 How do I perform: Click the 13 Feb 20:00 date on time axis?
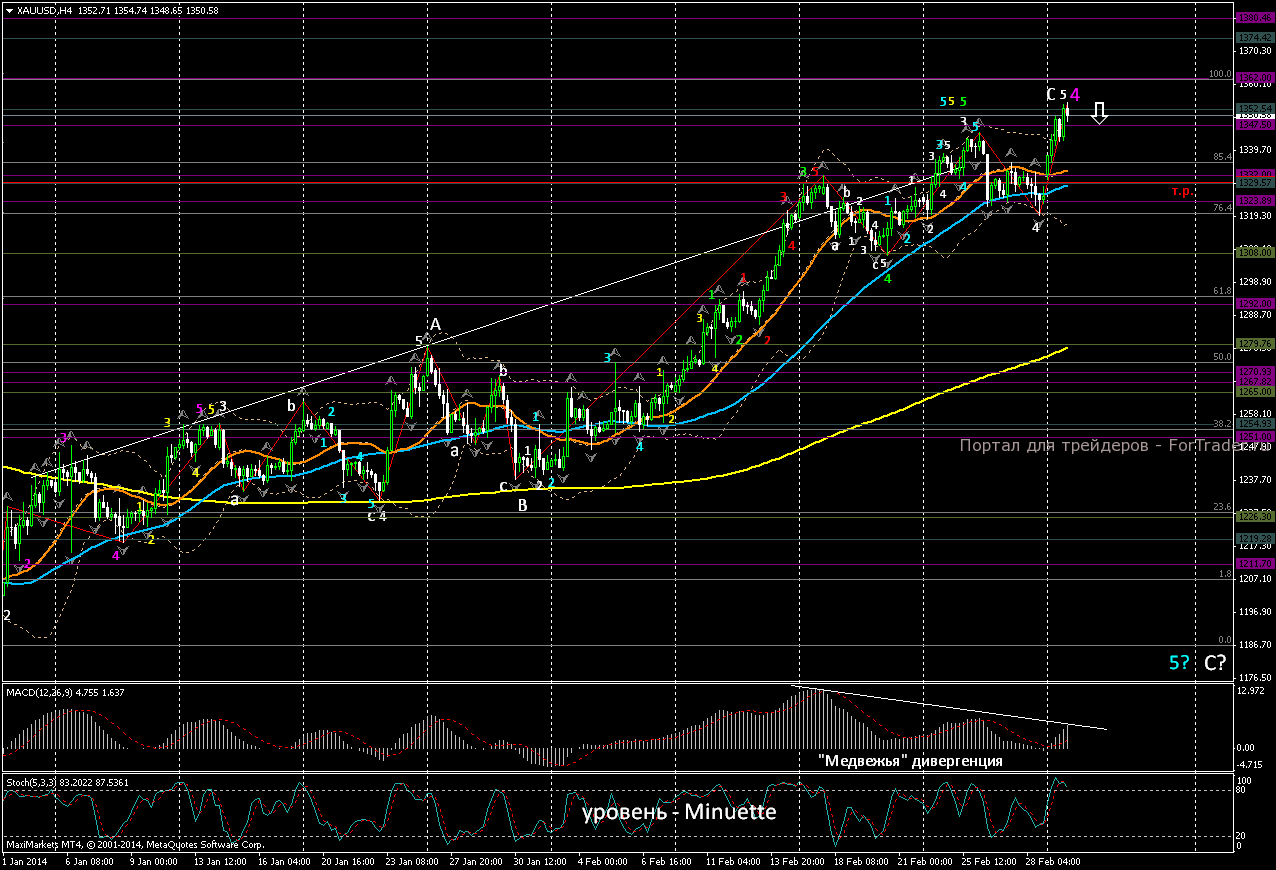coord(798,861)
